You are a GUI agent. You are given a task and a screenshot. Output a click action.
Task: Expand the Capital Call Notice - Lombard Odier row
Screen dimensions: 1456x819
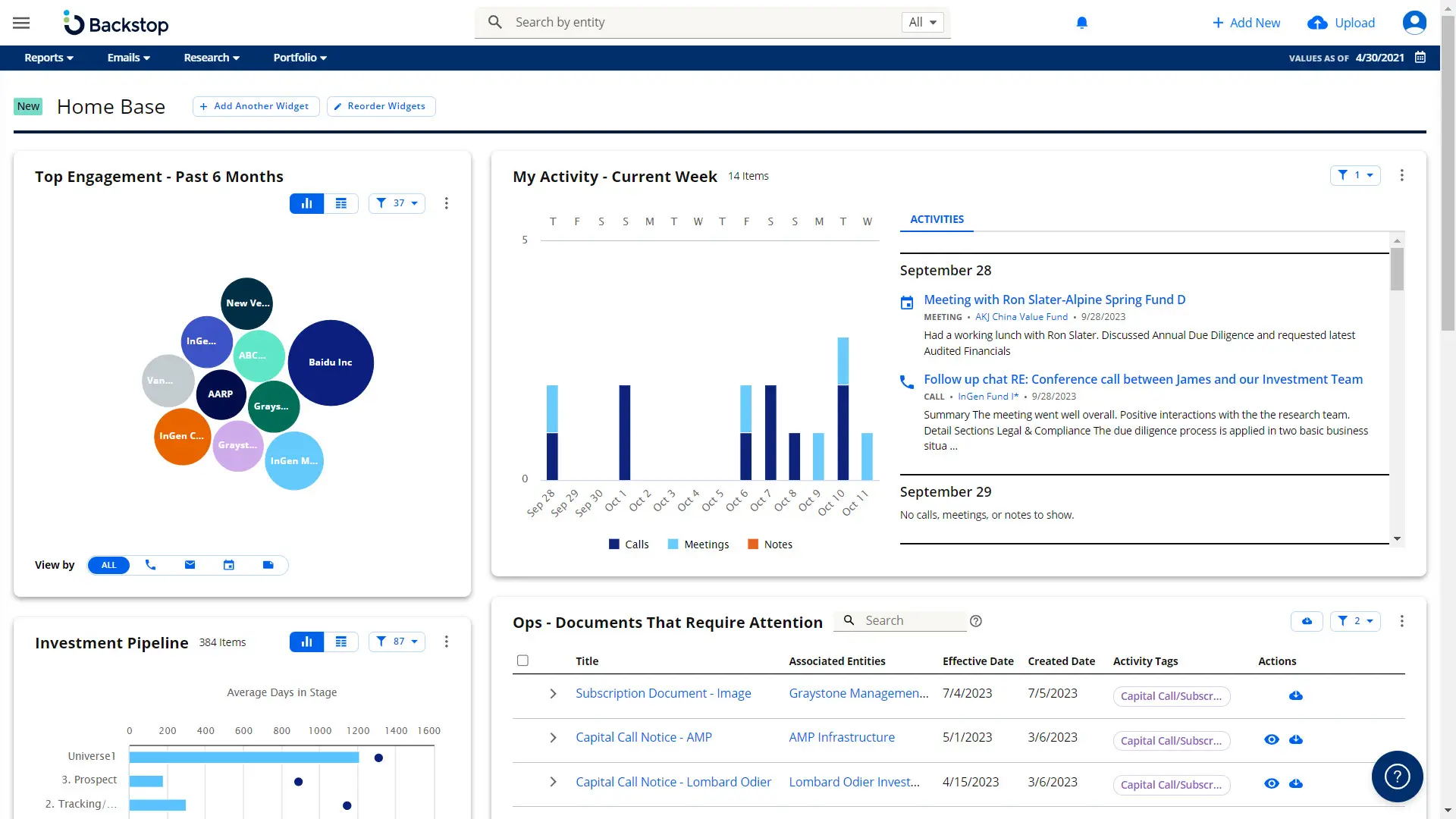click(x=553, y=782)
